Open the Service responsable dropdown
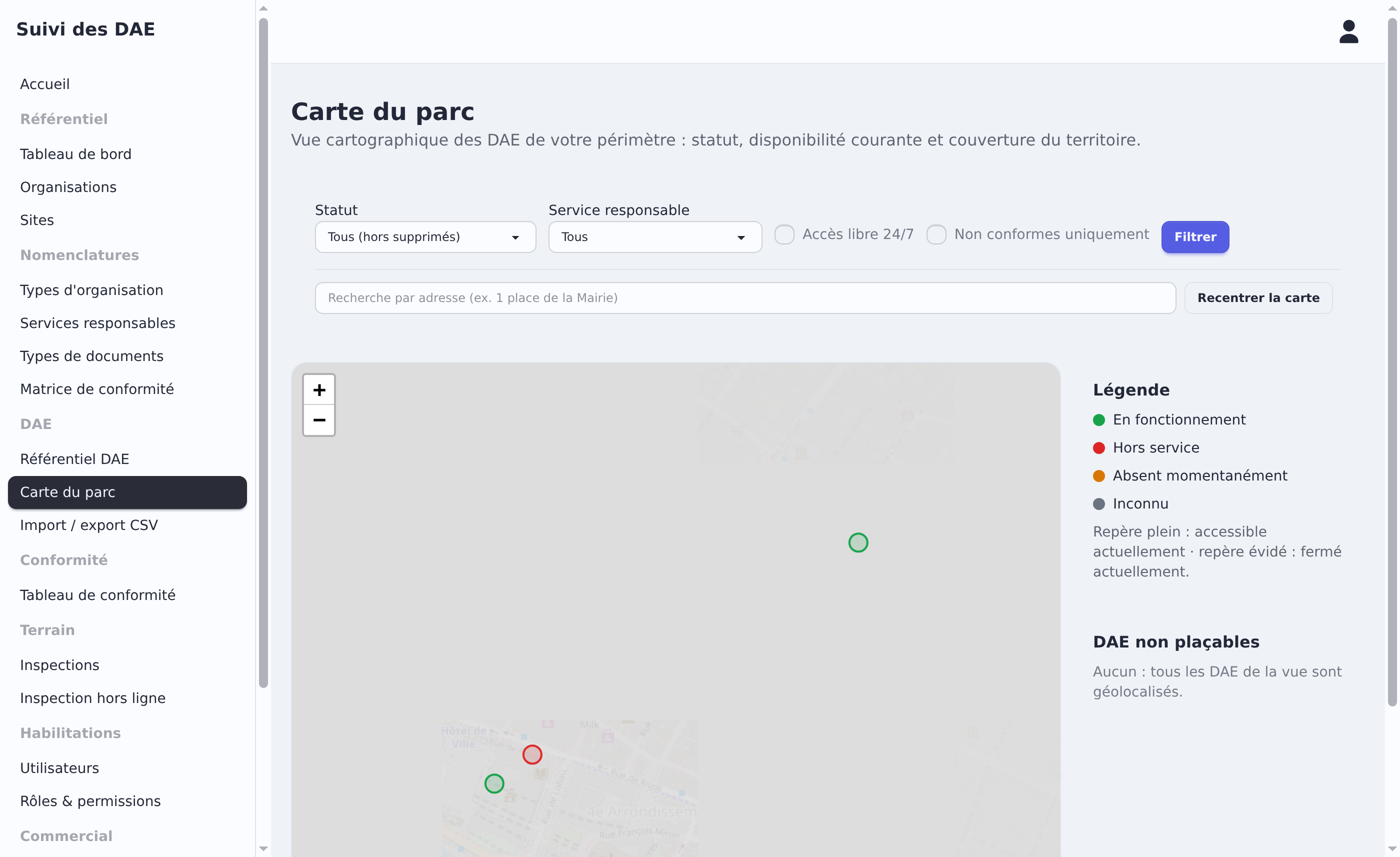The height and width of the screenshot is (857, 1400). (654, 237)
